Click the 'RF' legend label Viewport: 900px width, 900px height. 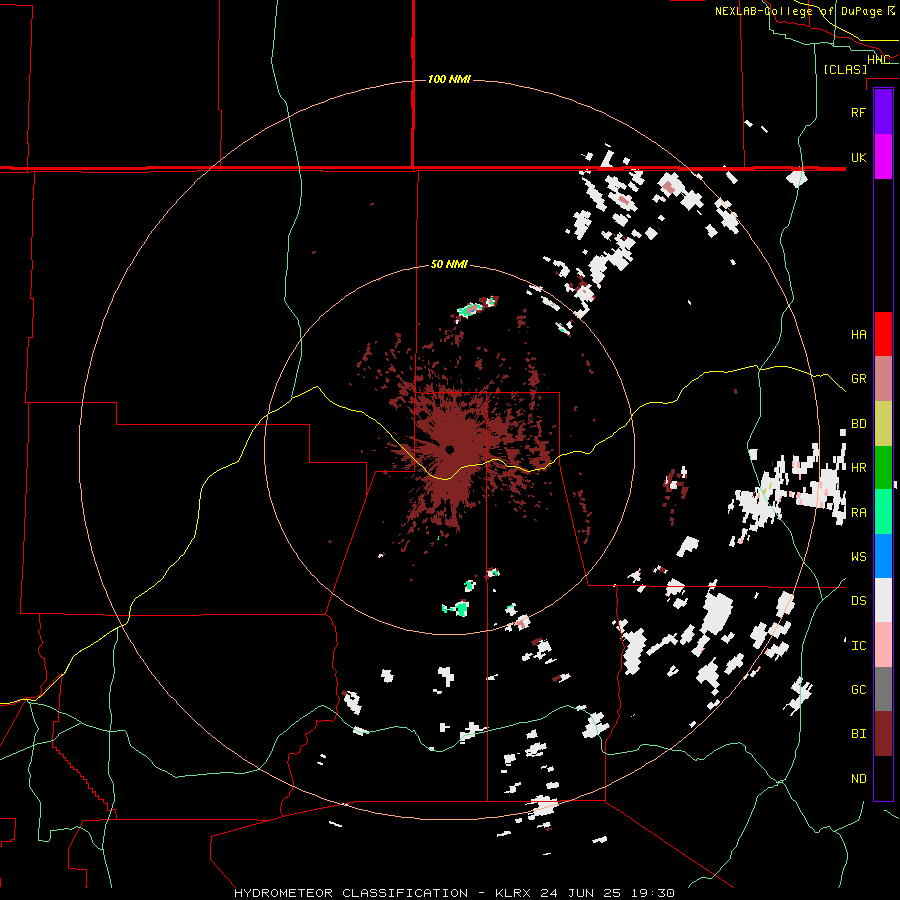point(858,112)
